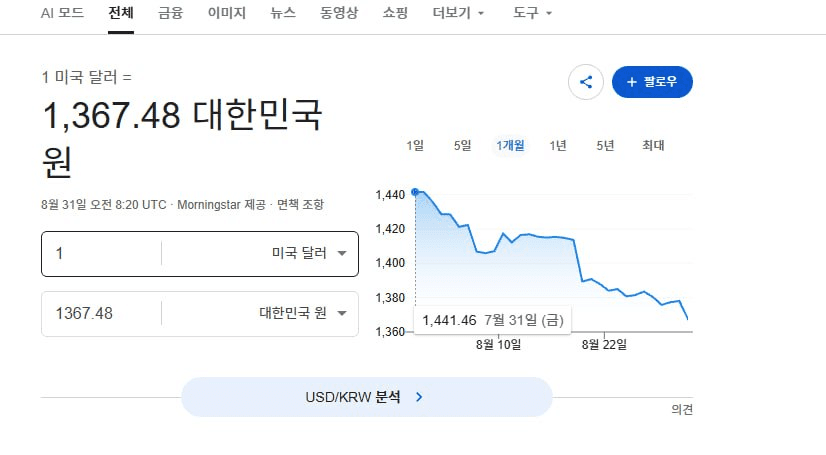Click the share icon button
Image resolution: width=826 pixels, height=455 pixels.
click(585, 82)
